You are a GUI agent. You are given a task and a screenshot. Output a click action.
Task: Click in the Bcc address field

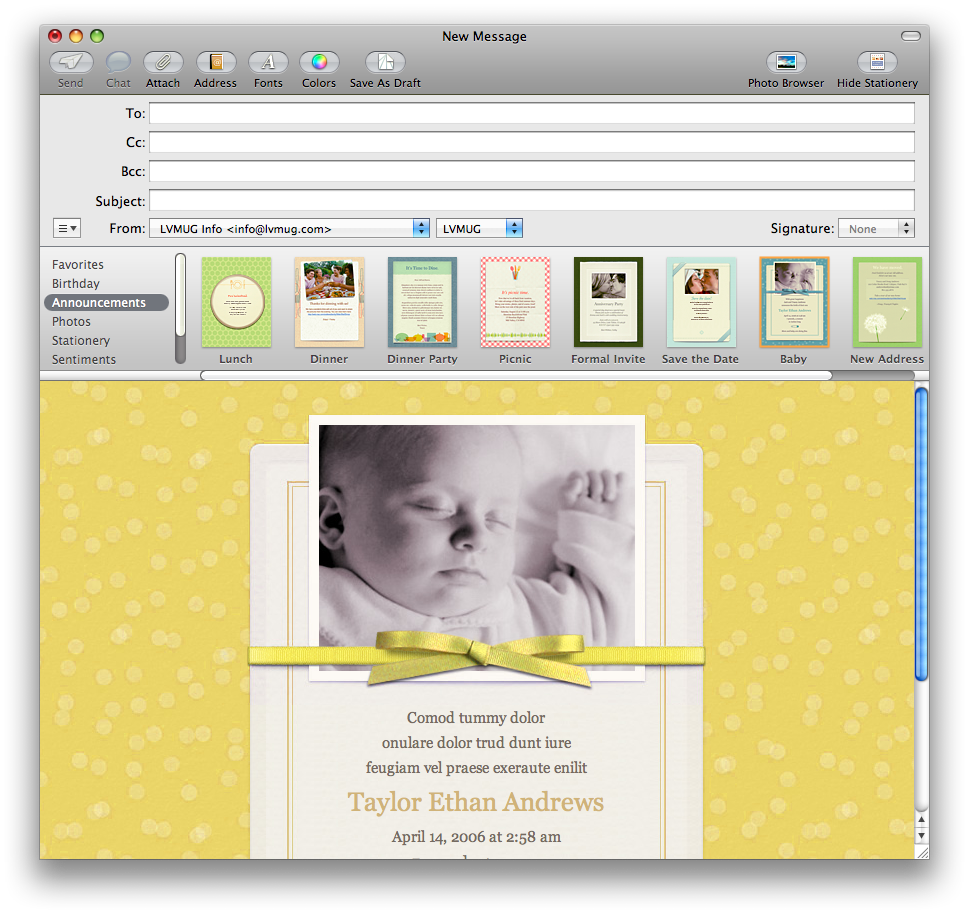(531, 171)
